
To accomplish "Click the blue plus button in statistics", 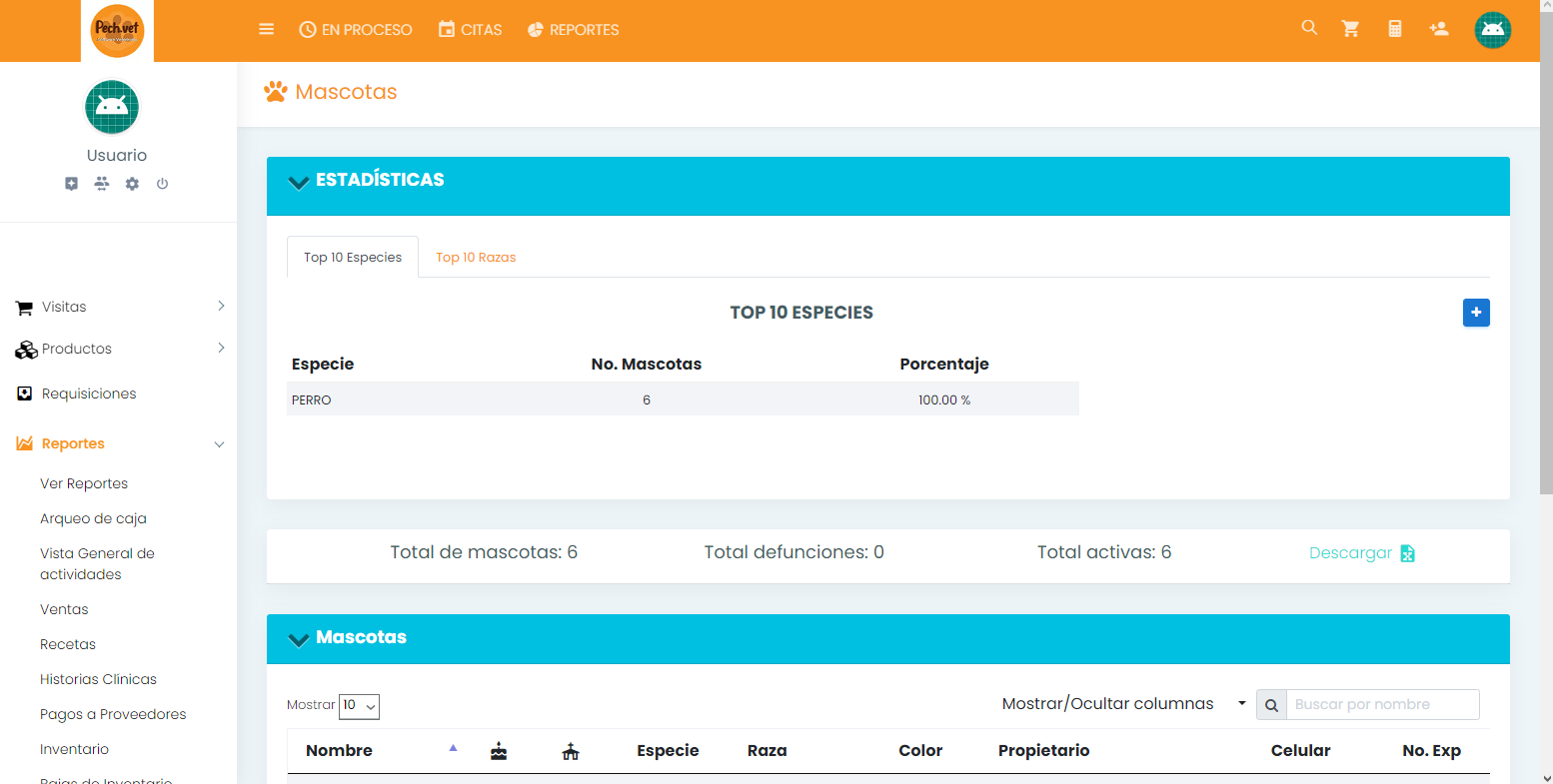I will click(x=1476, y=313).
